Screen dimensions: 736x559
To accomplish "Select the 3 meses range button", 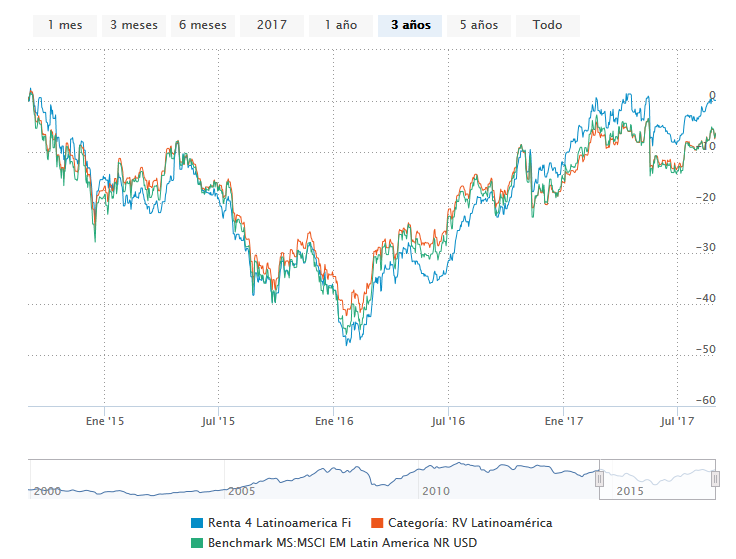I will pyautogui.click(x=134, y=25).
